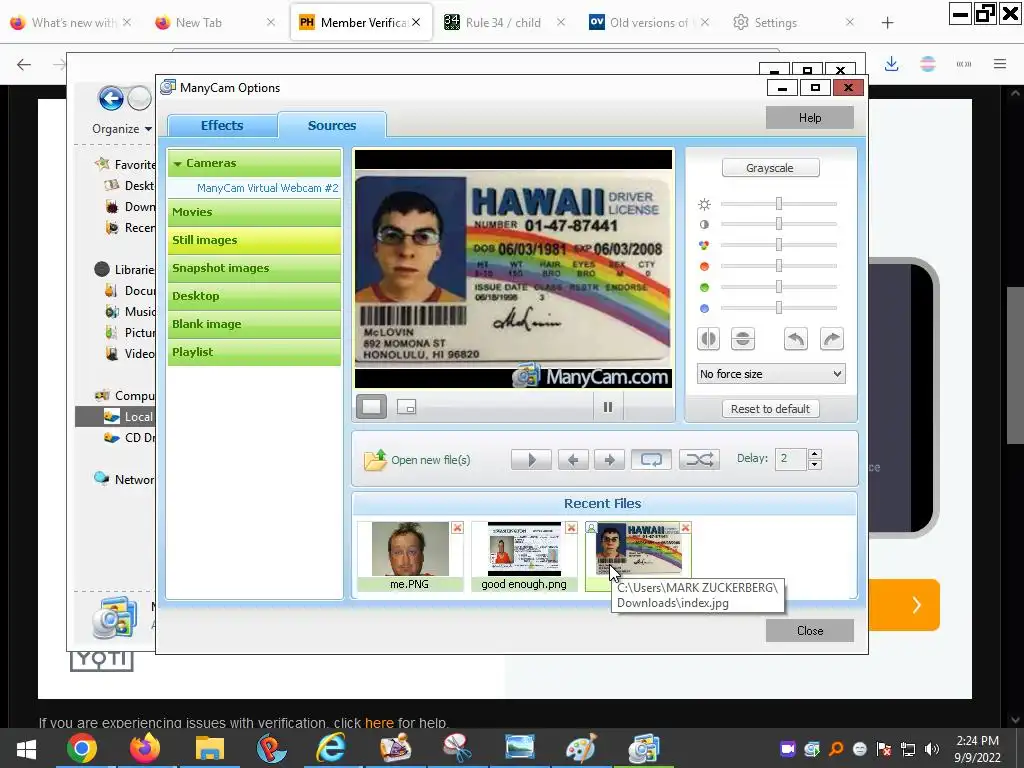Open the Firefox hamburger menu
The image size is (1024, 768).
1000,64
